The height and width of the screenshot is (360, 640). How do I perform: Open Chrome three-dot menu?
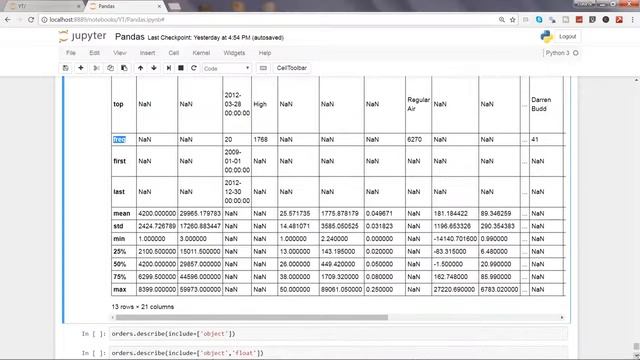(x=633, y=20)
